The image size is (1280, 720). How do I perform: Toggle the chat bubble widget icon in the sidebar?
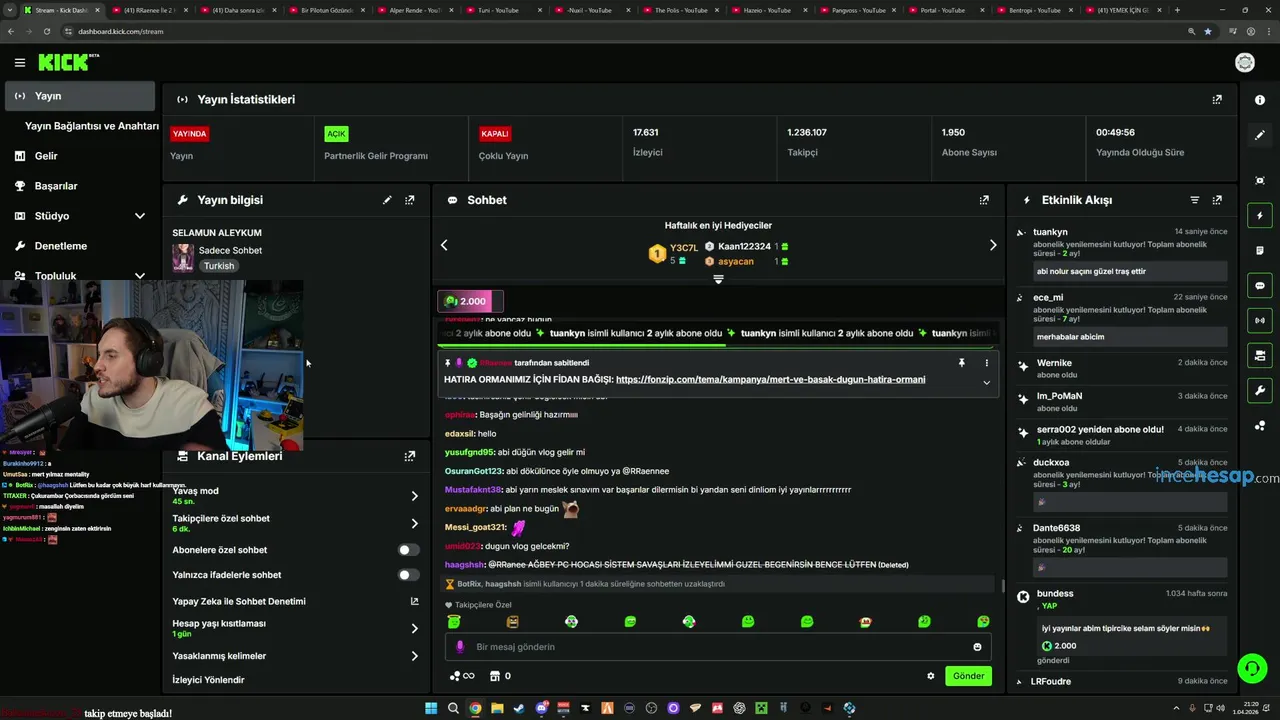click(1260, 285)
